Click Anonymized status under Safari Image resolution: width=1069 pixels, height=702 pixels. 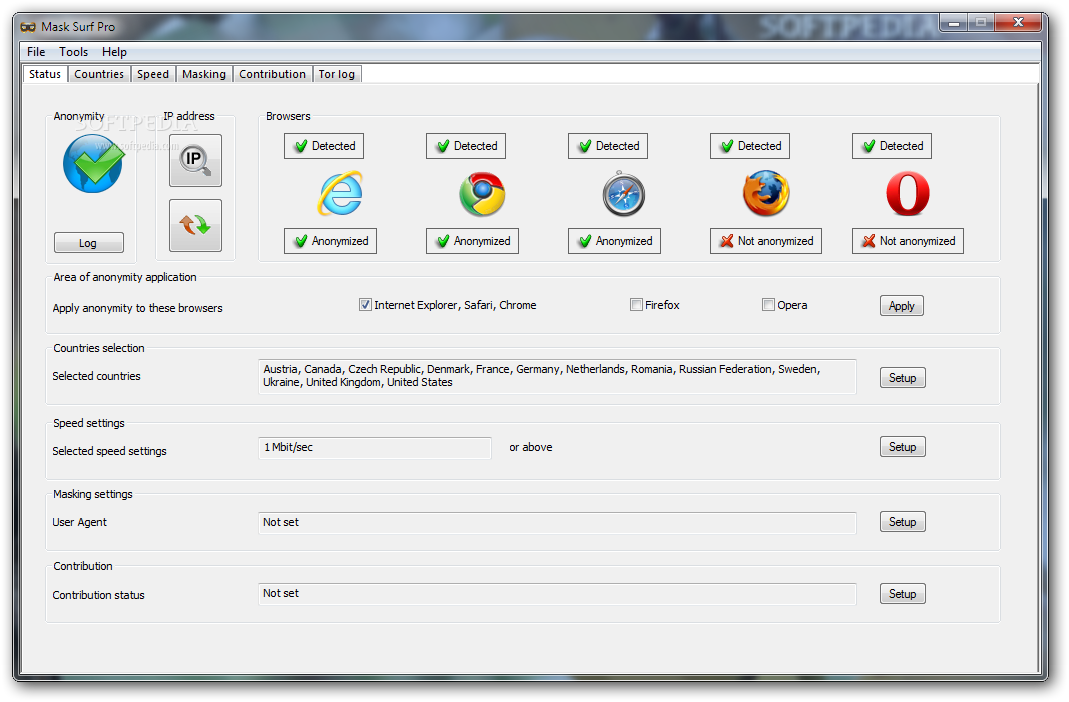[614, 241]
